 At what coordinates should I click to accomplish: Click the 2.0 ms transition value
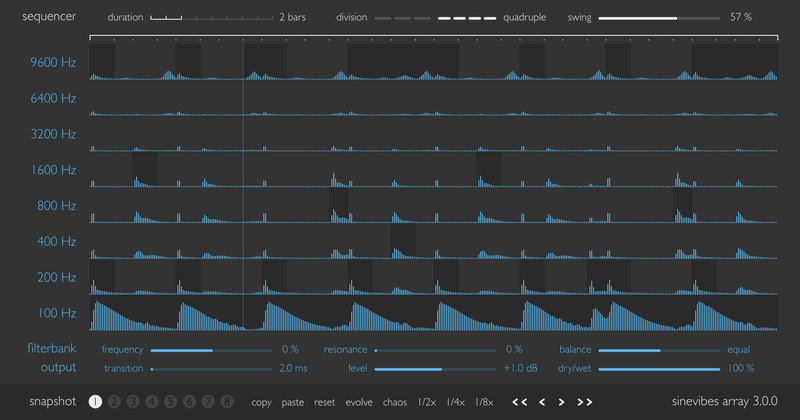tap(293, 368)
